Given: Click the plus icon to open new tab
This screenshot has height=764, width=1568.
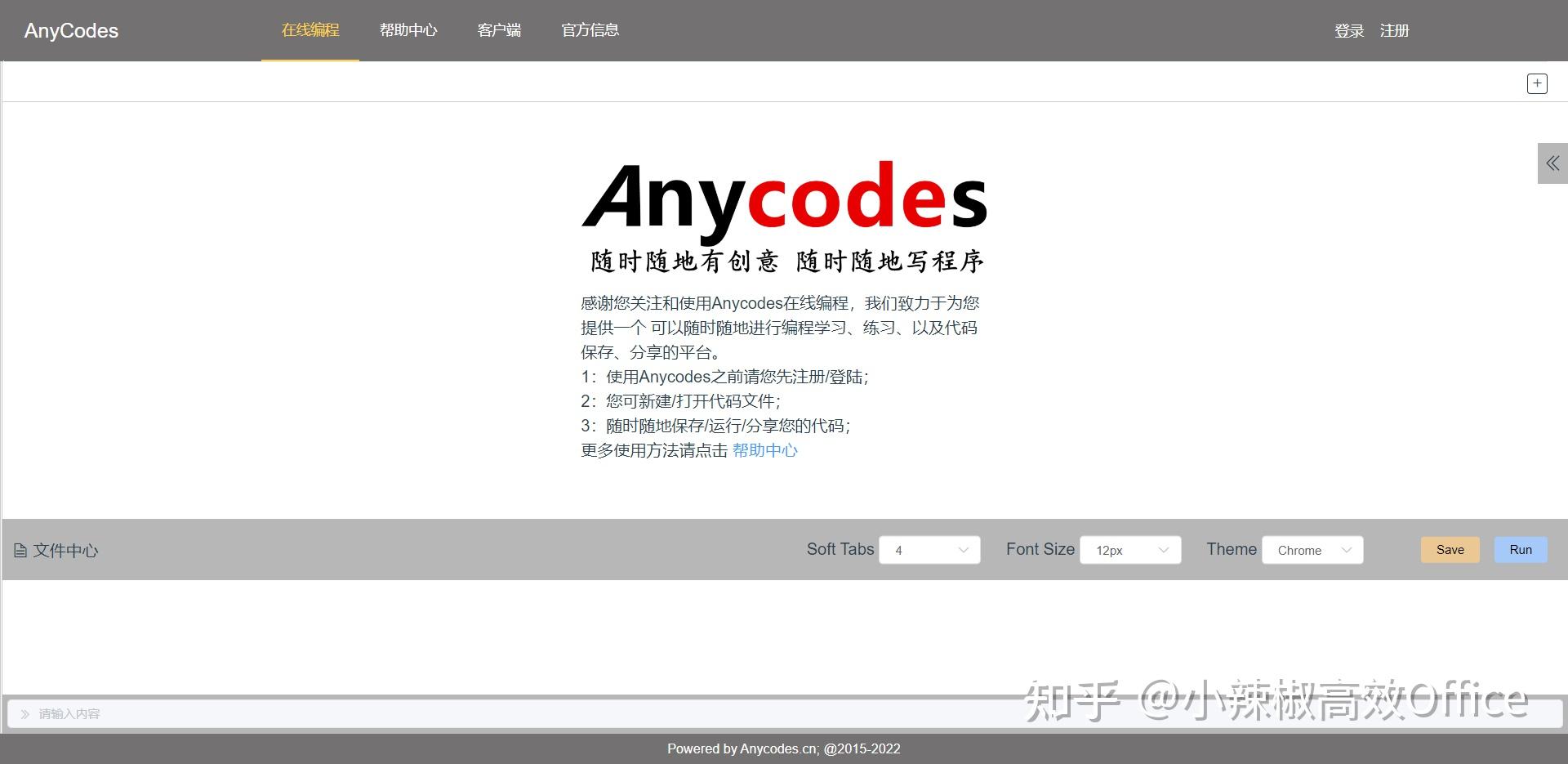Looking at the screenshot, I should 1537,83.
